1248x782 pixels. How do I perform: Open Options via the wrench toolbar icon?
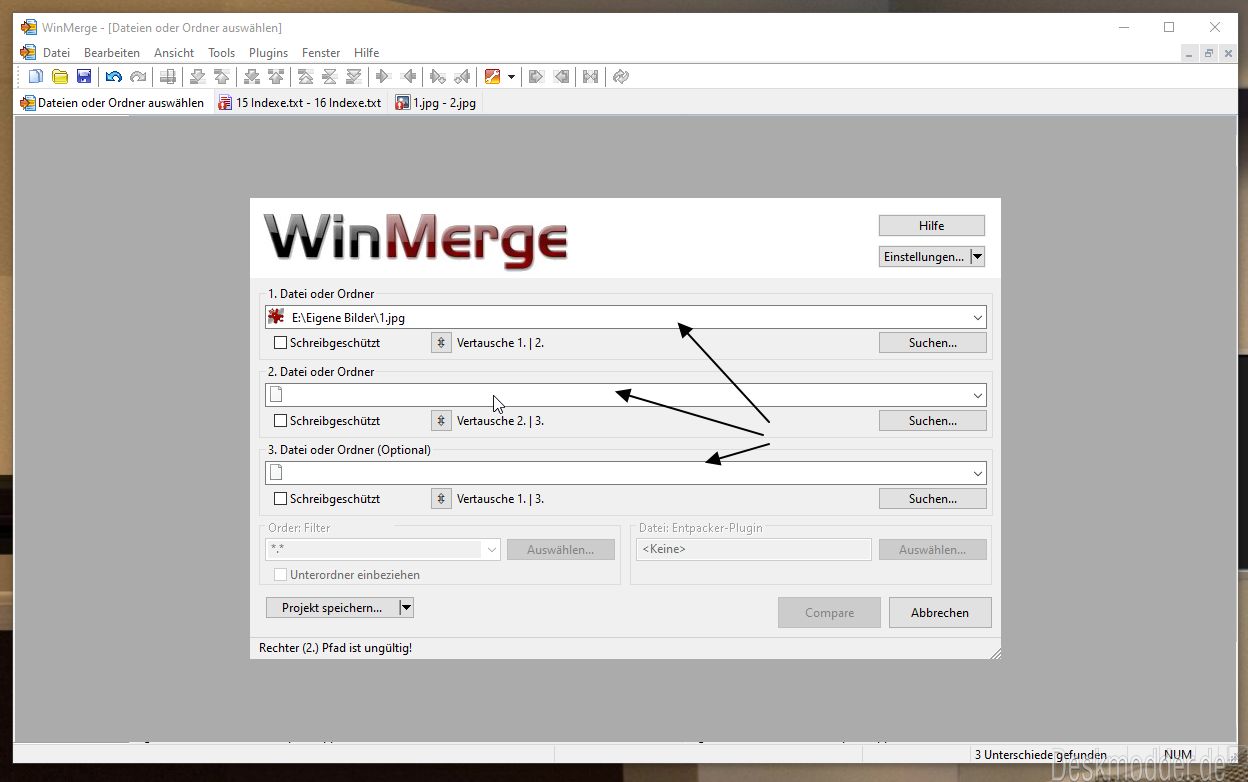click(x=492, y=76)
